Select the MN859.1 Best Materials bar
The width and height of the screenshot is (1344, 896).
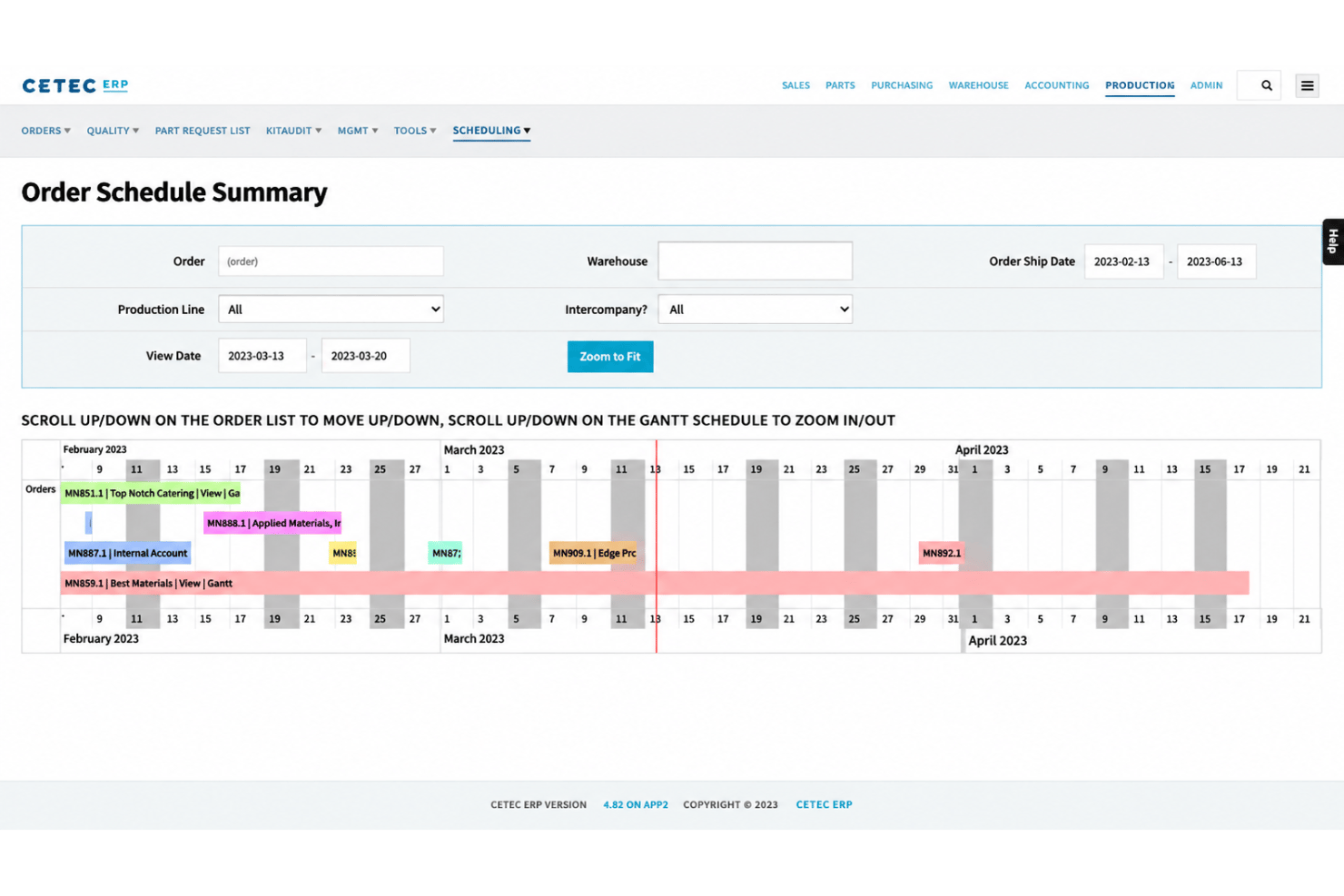(655, 584)
